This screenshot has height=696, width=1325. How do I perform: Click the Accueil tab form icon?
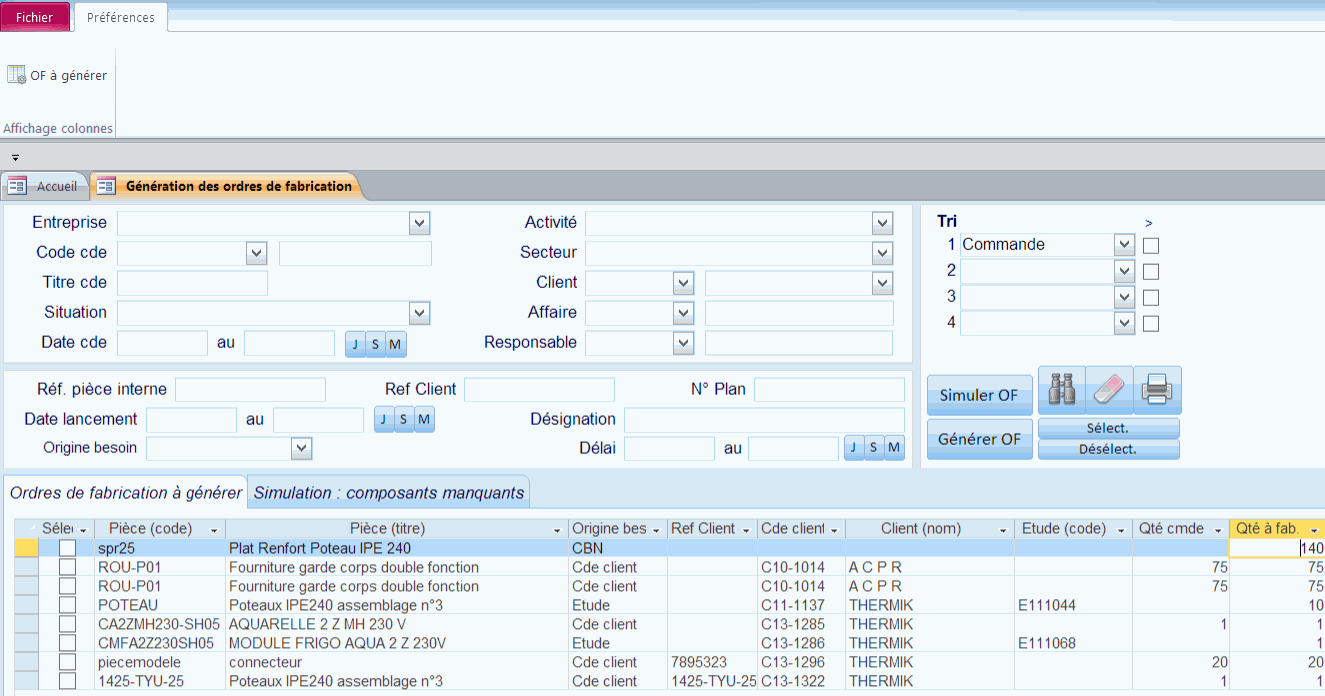(x=17, y=186)
